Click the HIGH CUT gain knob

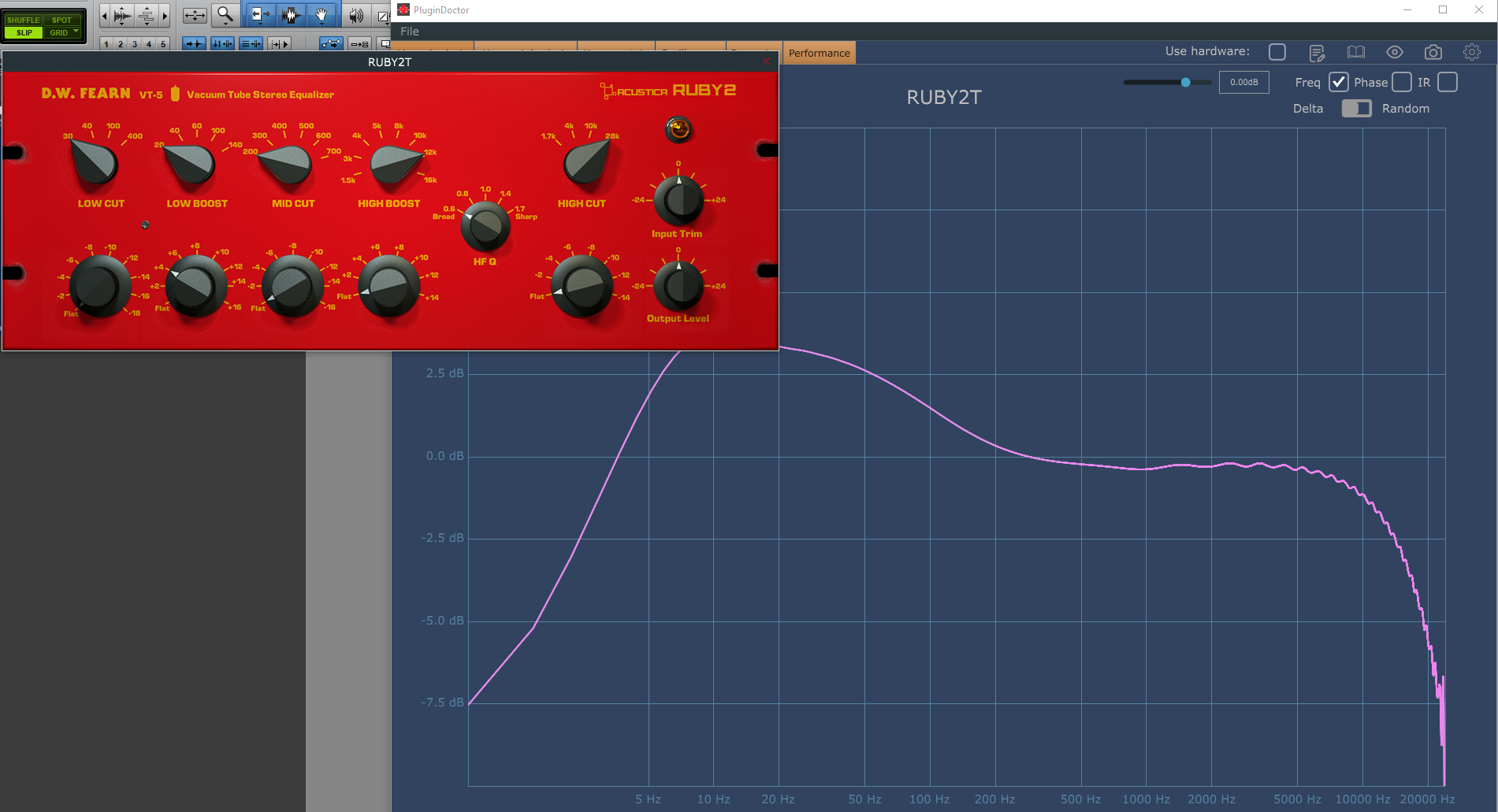[582, 285]
